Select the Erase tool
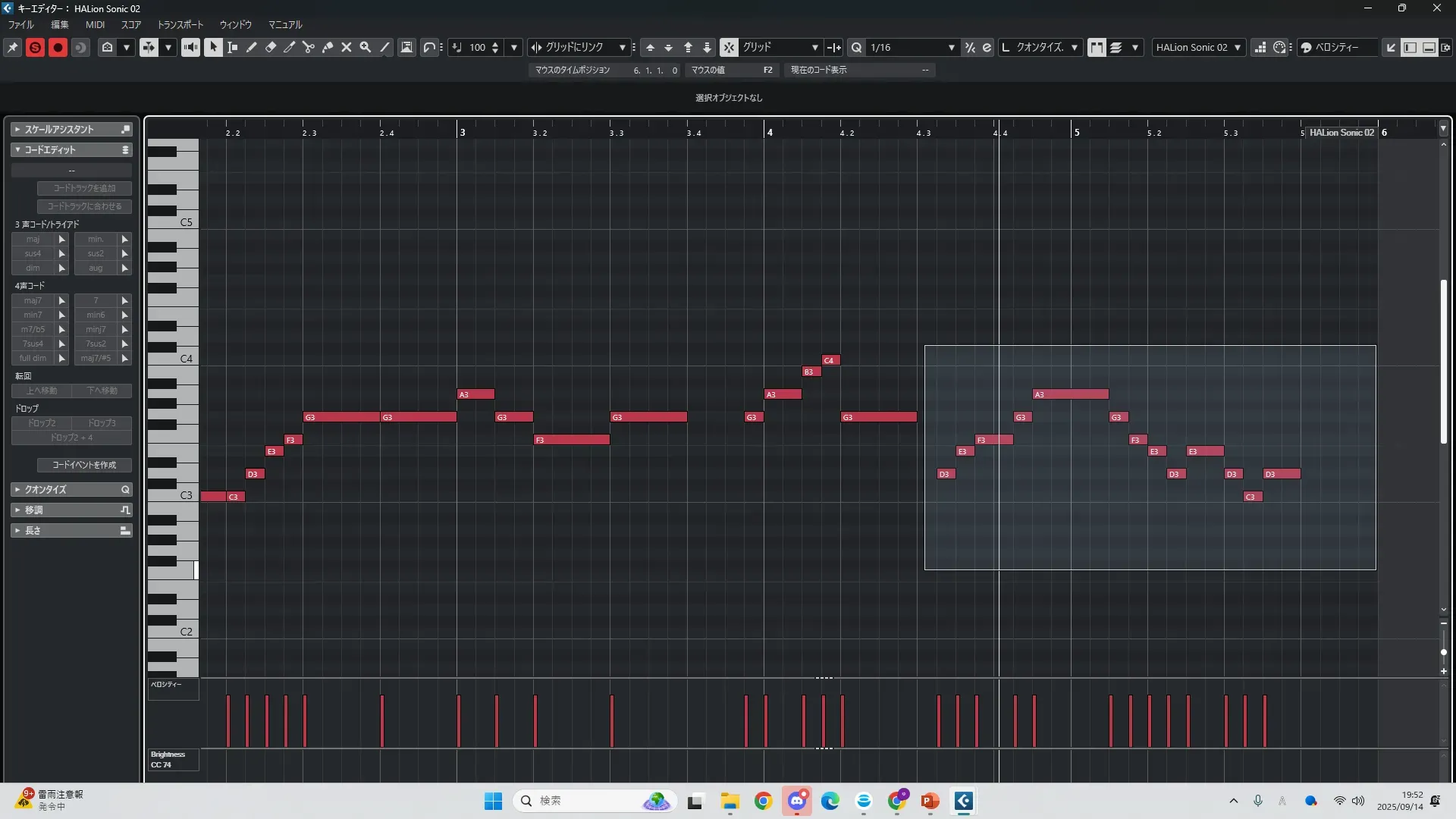This screenshot has height=819, width=1456. click(x=271, y=47)
